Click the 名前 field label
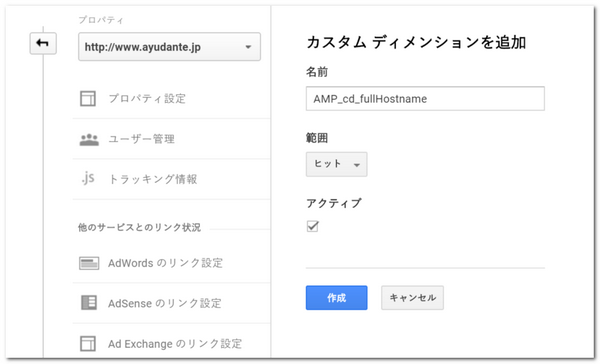600x364 pixels. pos(317,72)
